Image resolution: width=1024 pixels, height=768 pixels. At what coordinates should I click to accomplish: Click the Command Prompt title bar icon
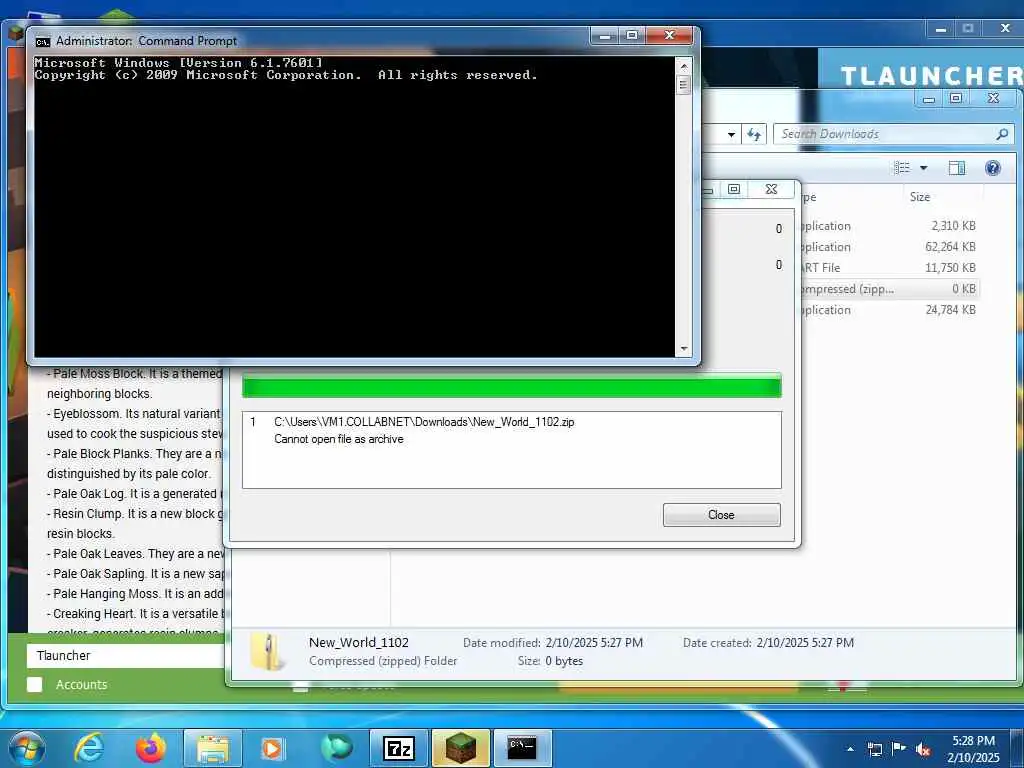[x=42, y=41]
